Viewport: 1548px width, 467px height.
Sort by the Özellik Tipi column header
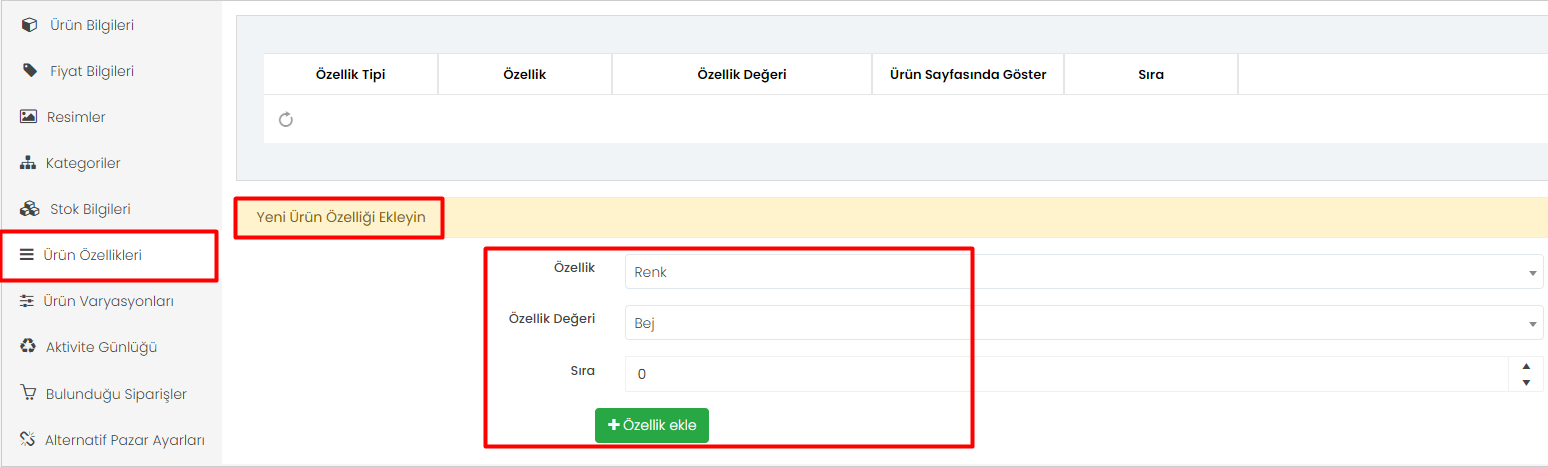[351, 75]
